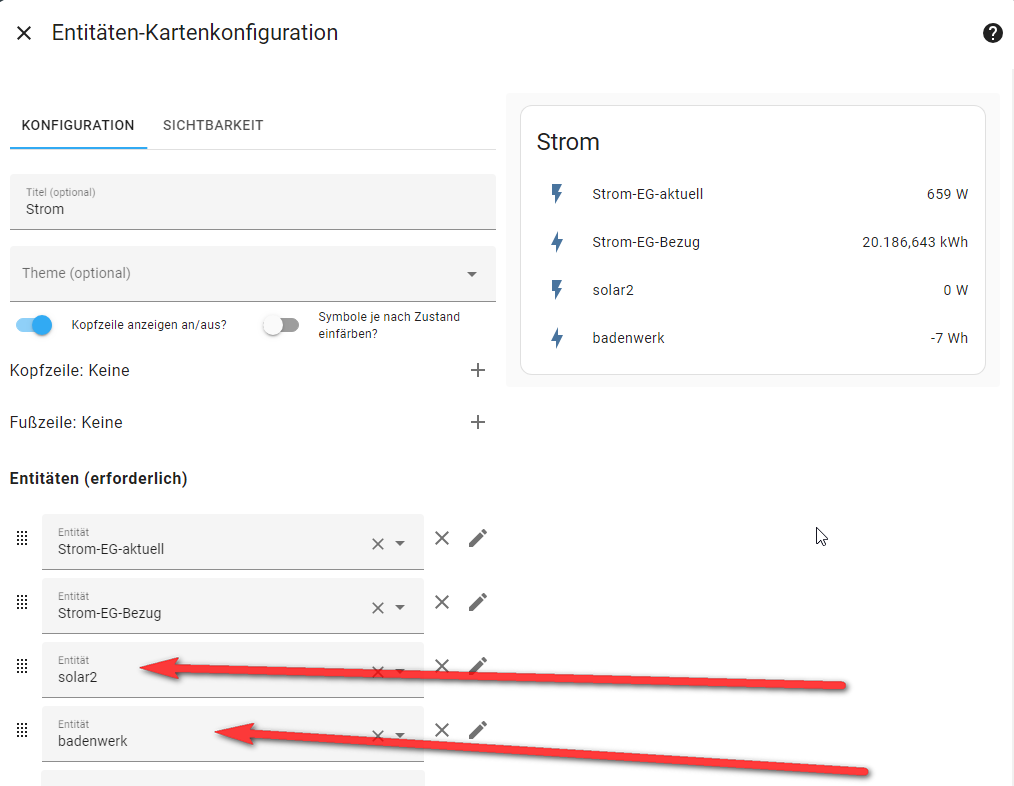Click the -7 Wh value in preview
Viewport: 1014px width, 786px height.
pyautogui.click(x=949, y=338)
